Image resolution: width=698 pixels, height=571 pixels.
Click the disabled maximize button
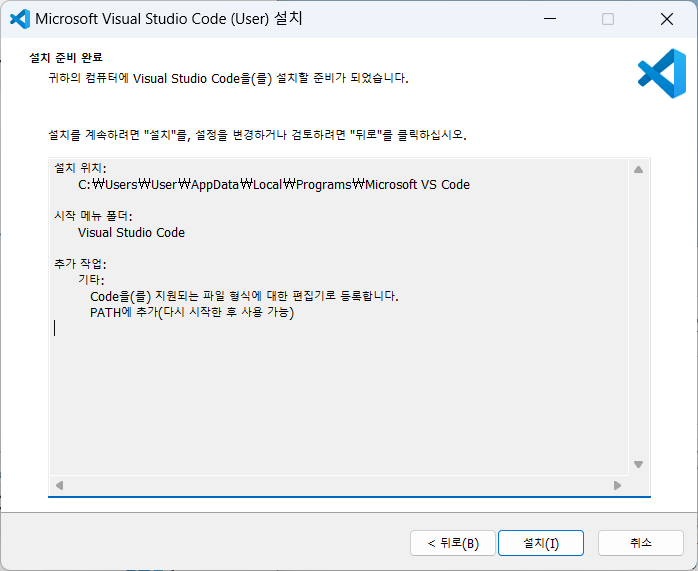tap(608, 19)
